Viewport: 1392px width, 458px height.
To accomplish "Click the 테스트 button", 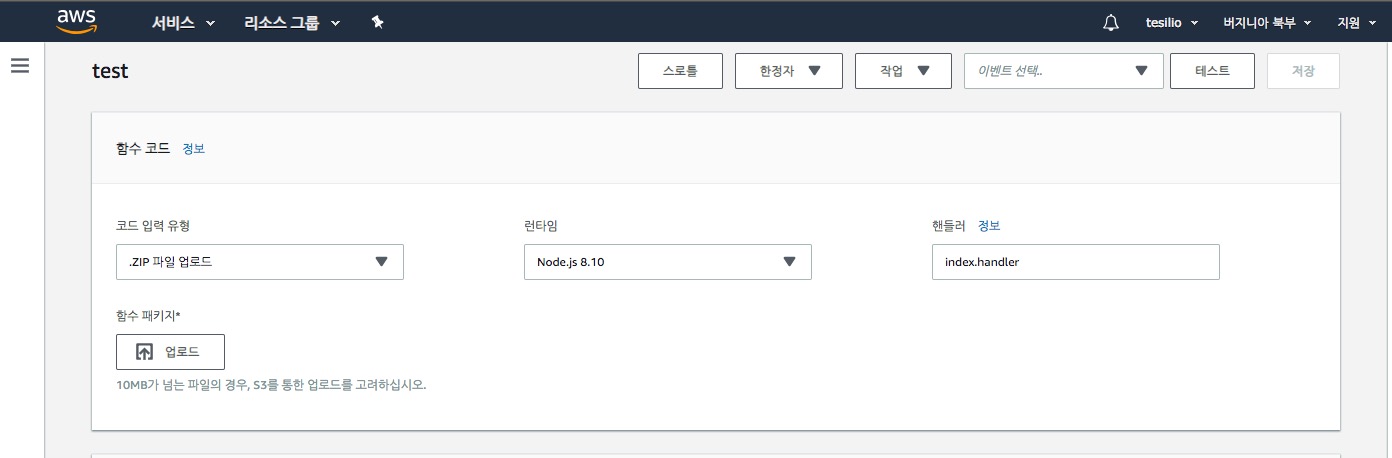I will 1212,71.
